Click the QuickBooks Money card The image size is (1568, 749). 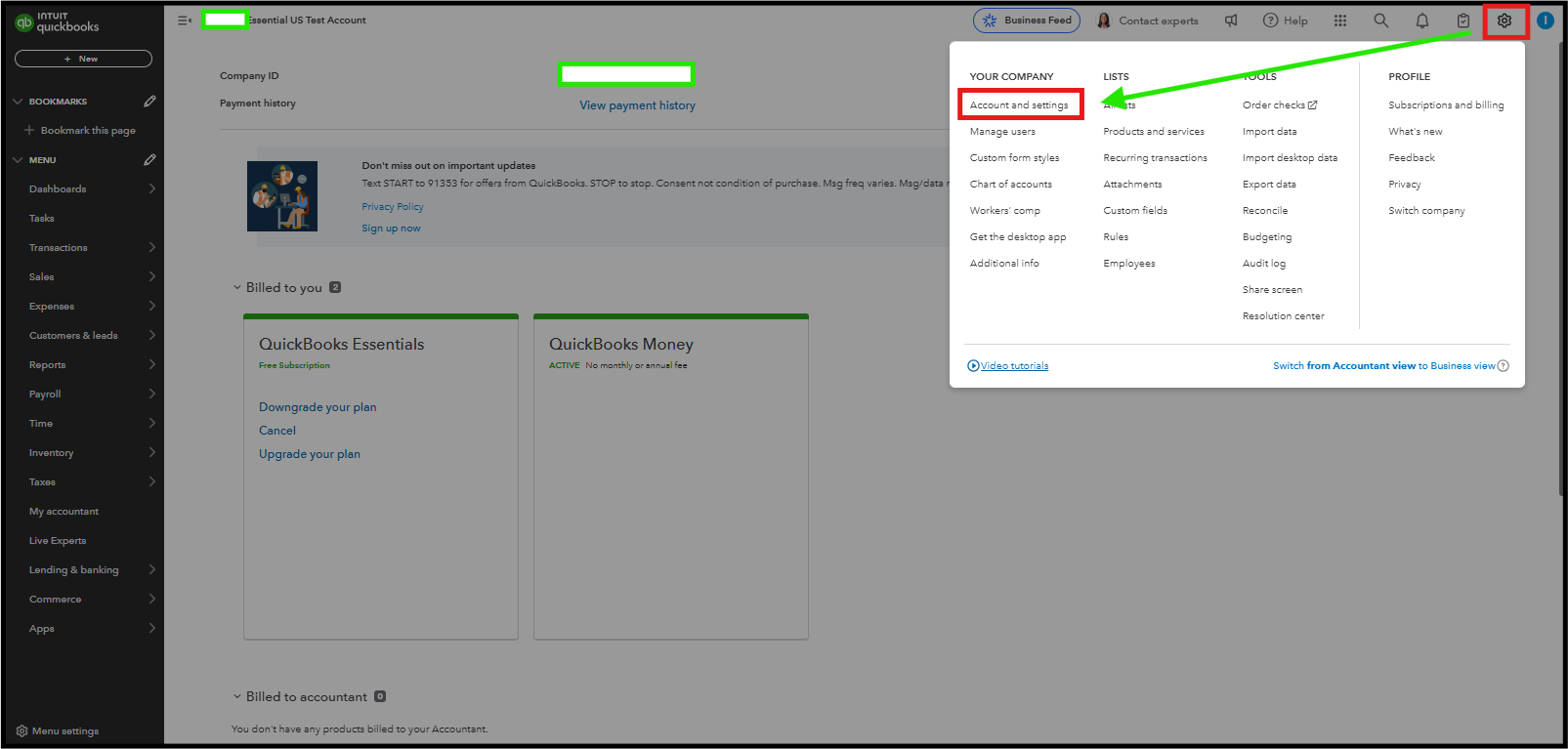pyautogui.click(x=671, y=477)
